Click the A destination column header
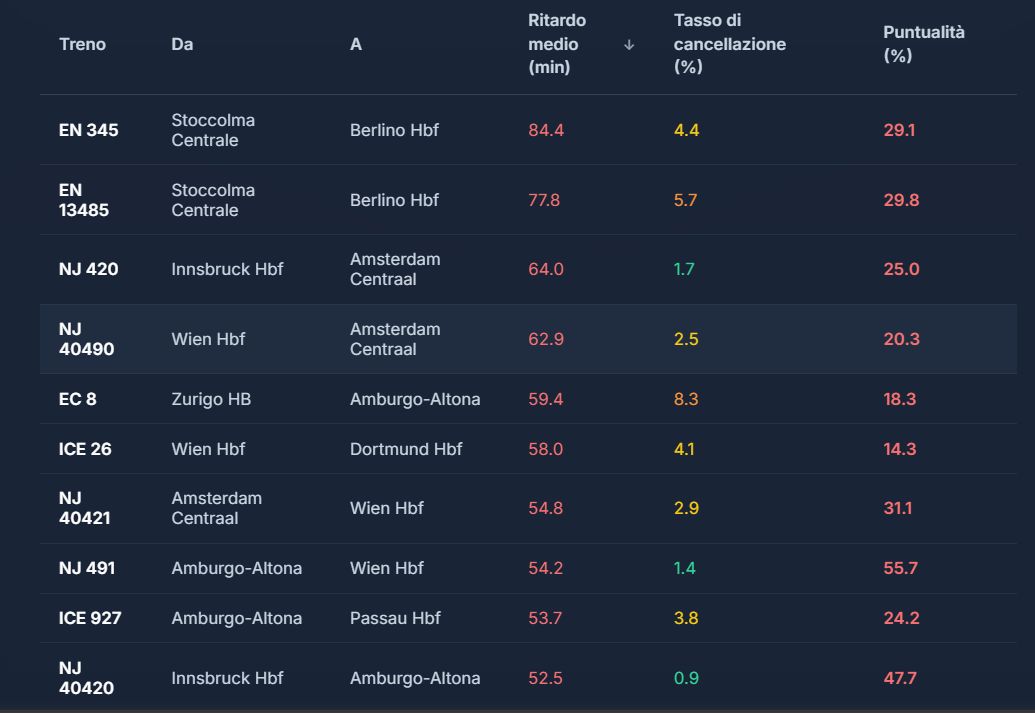 pyautogui.click(x=356, y=44)
